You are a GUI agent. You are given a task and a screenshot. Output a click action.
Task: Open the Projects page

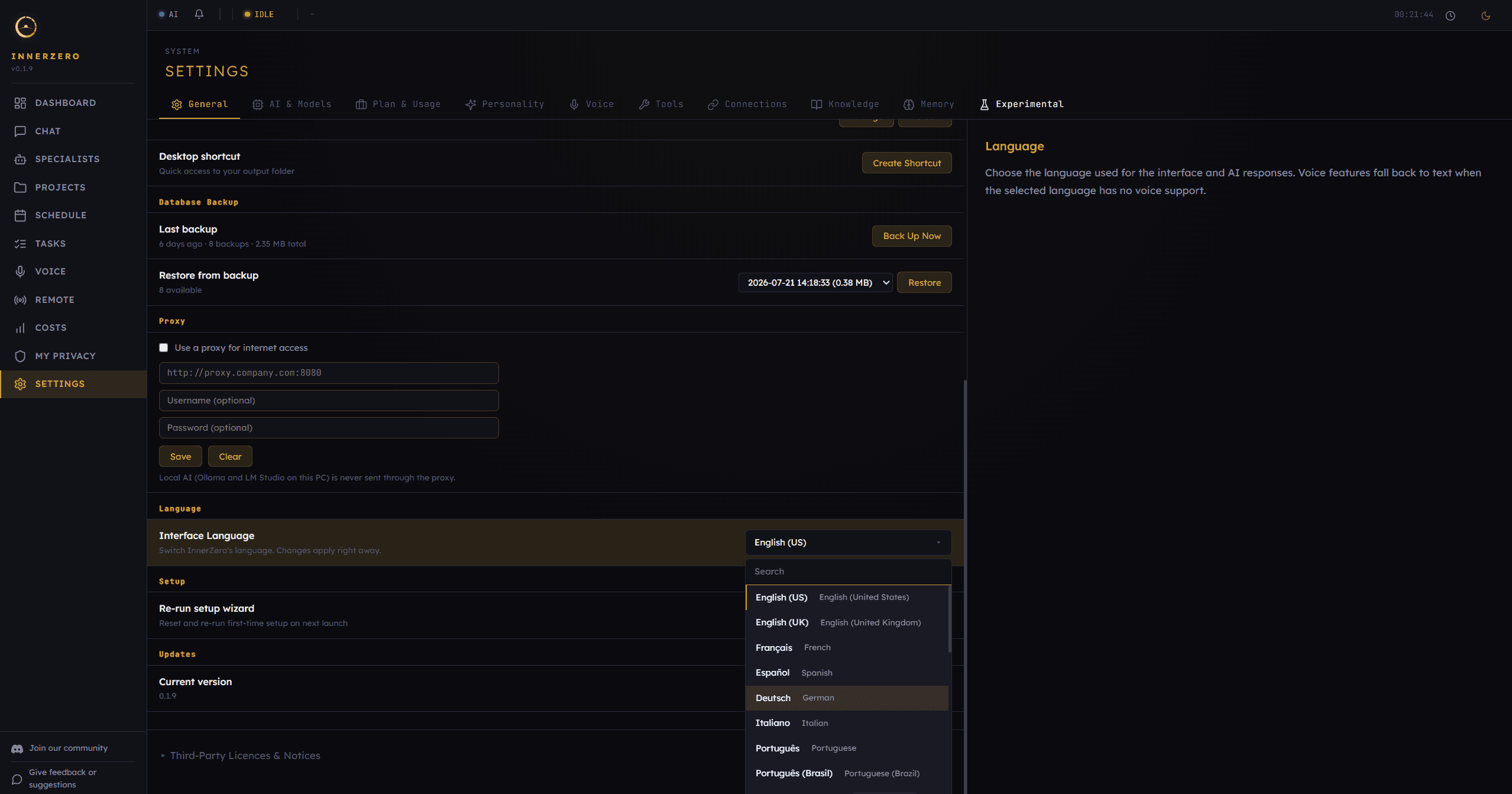coord(73,188)
